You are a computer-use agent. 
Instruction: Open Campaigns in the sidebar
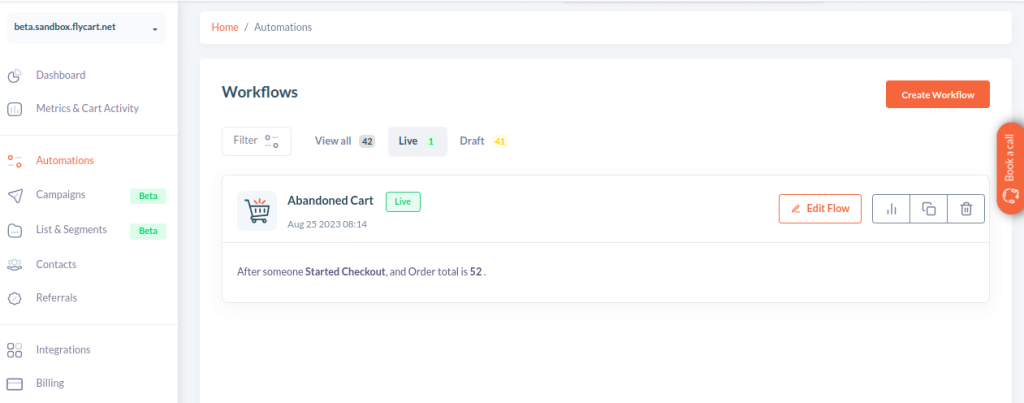coord(61,195)
